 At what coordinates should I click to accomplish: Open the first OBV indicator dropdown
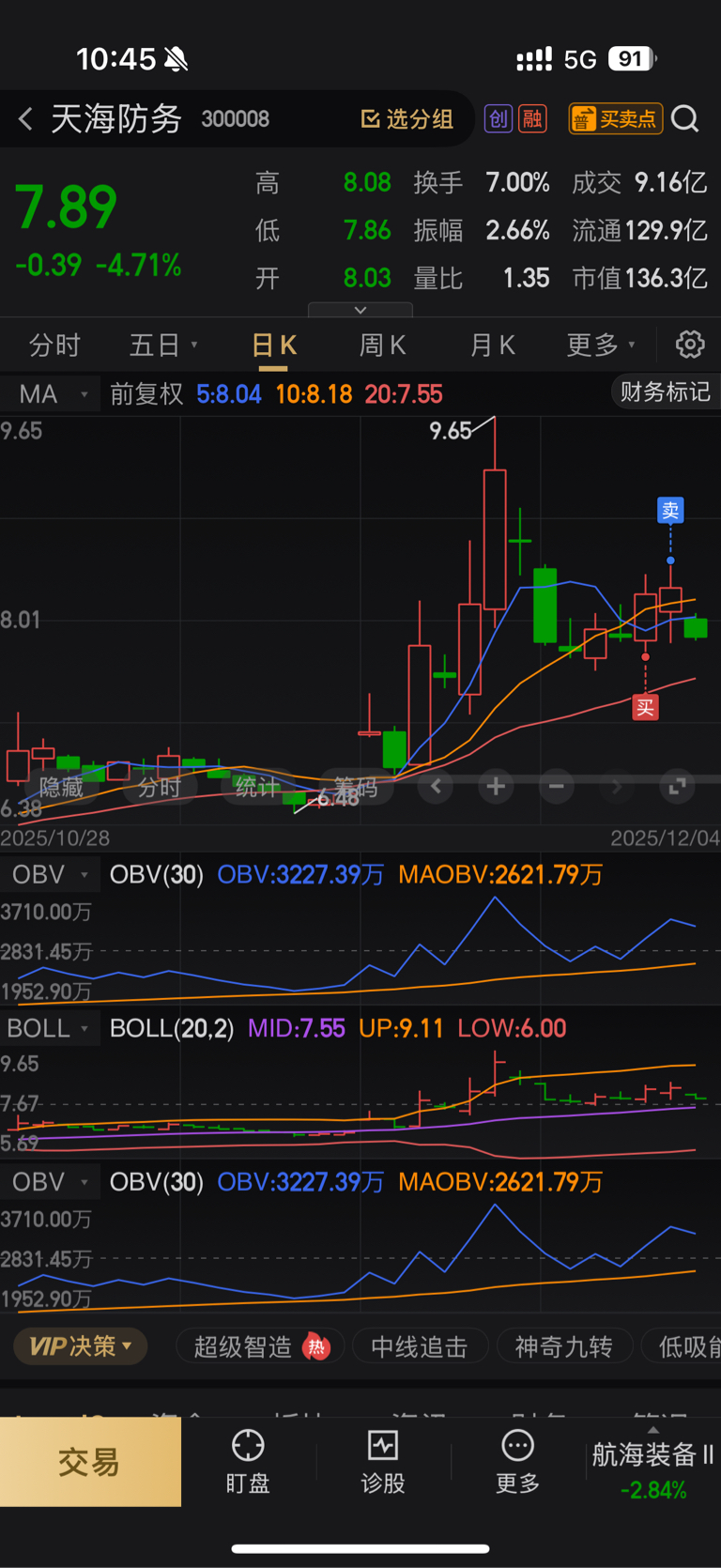tap(50, 875)
